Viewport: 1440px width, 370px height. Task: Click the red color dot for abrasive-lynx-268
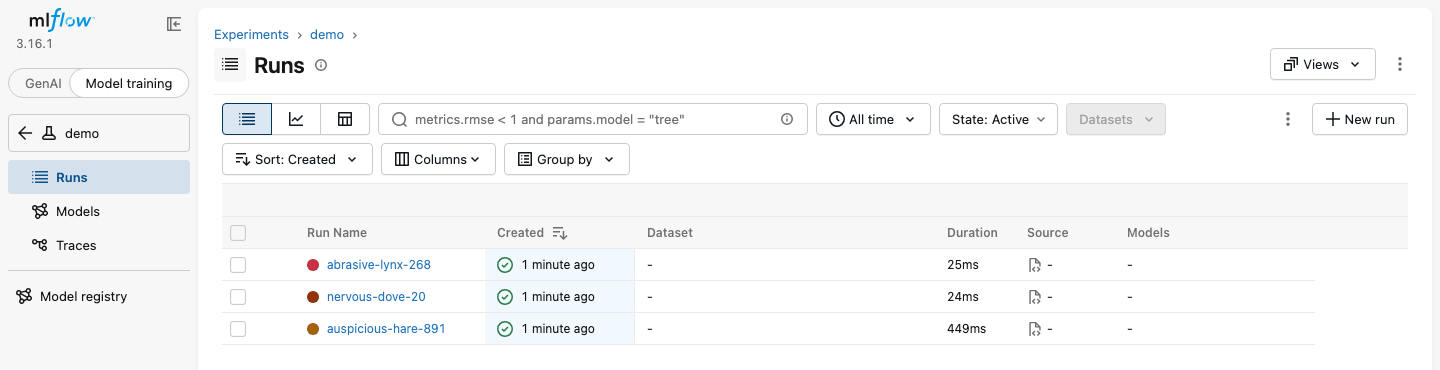[313, 265]
